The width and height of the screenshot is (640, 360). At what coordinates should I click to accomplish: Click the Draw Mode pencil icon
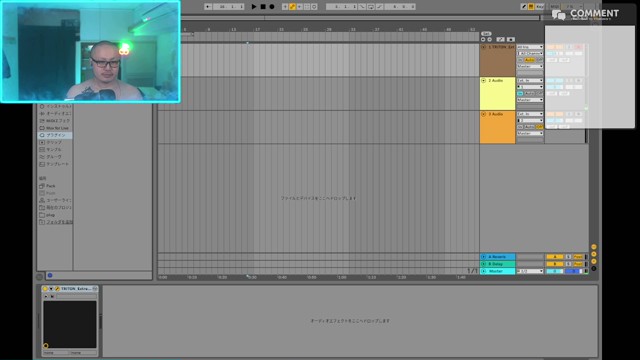click(x=524, y=7)
